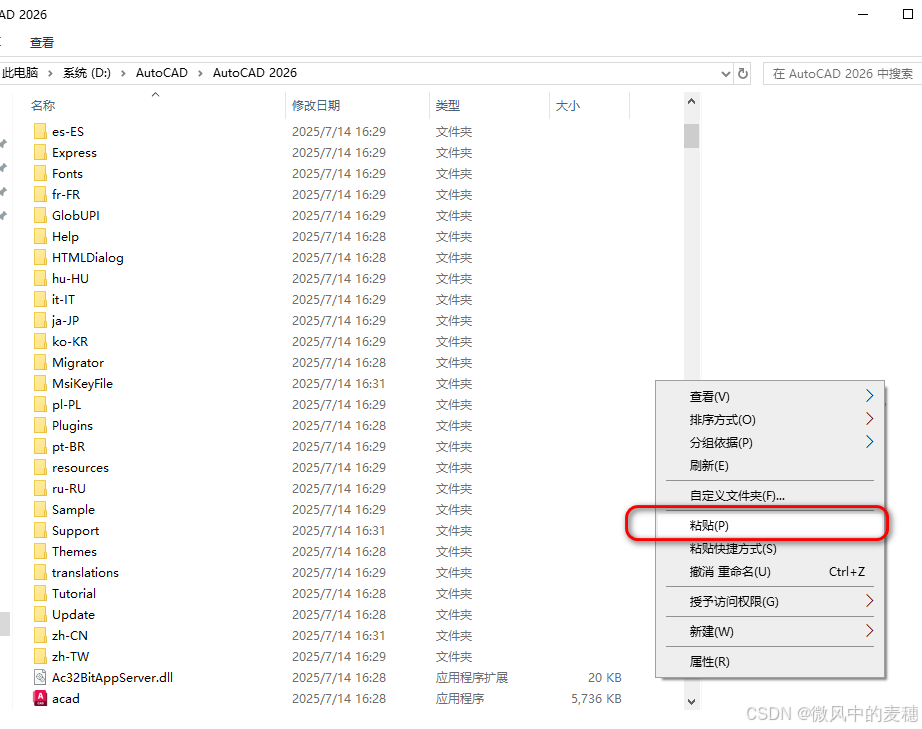Screen dimensions: 922x729
Task: Click the Express folder icon
Action: [40, 152]
